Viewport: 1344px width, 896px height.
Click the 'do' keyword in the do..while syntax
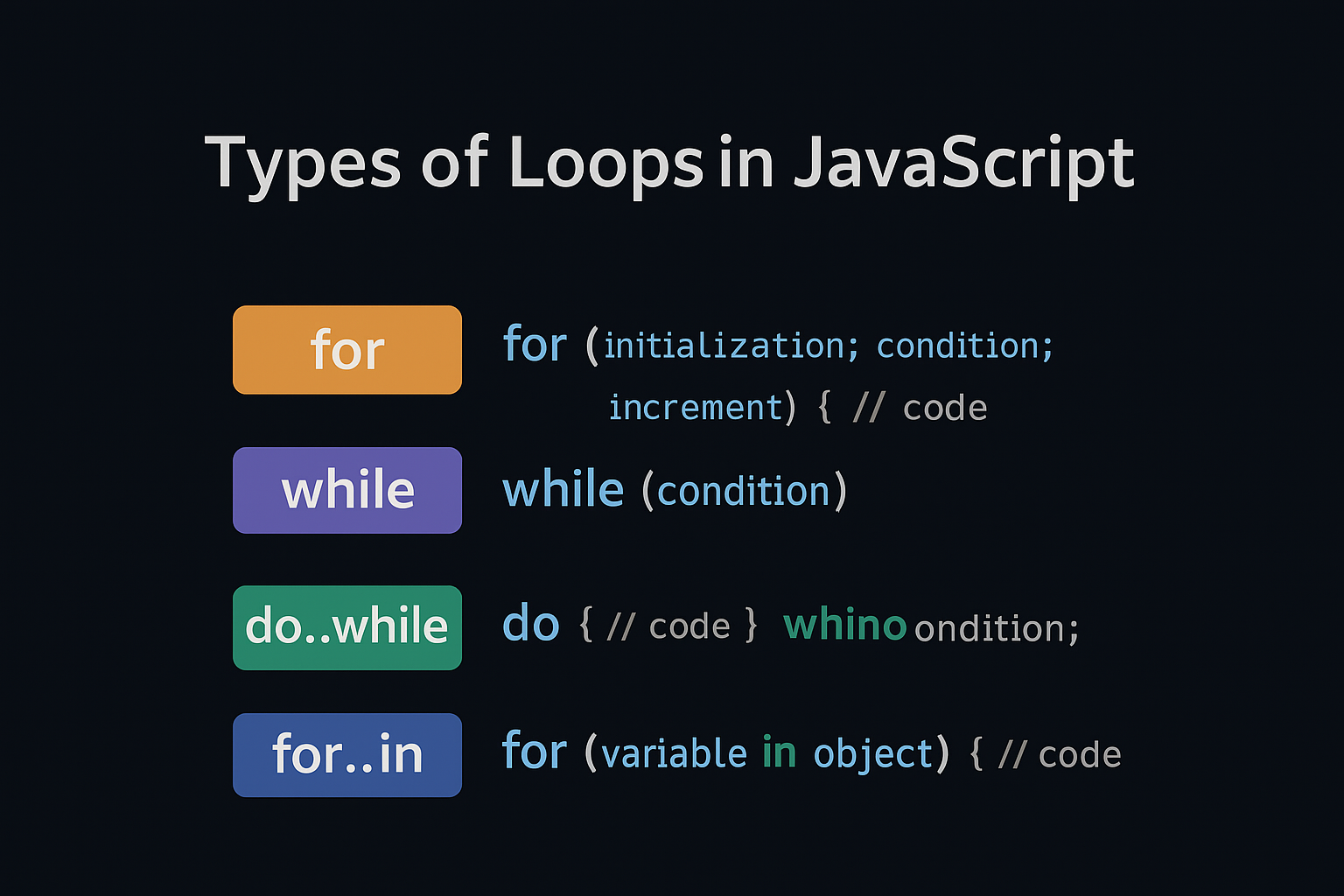click(530, 623)
